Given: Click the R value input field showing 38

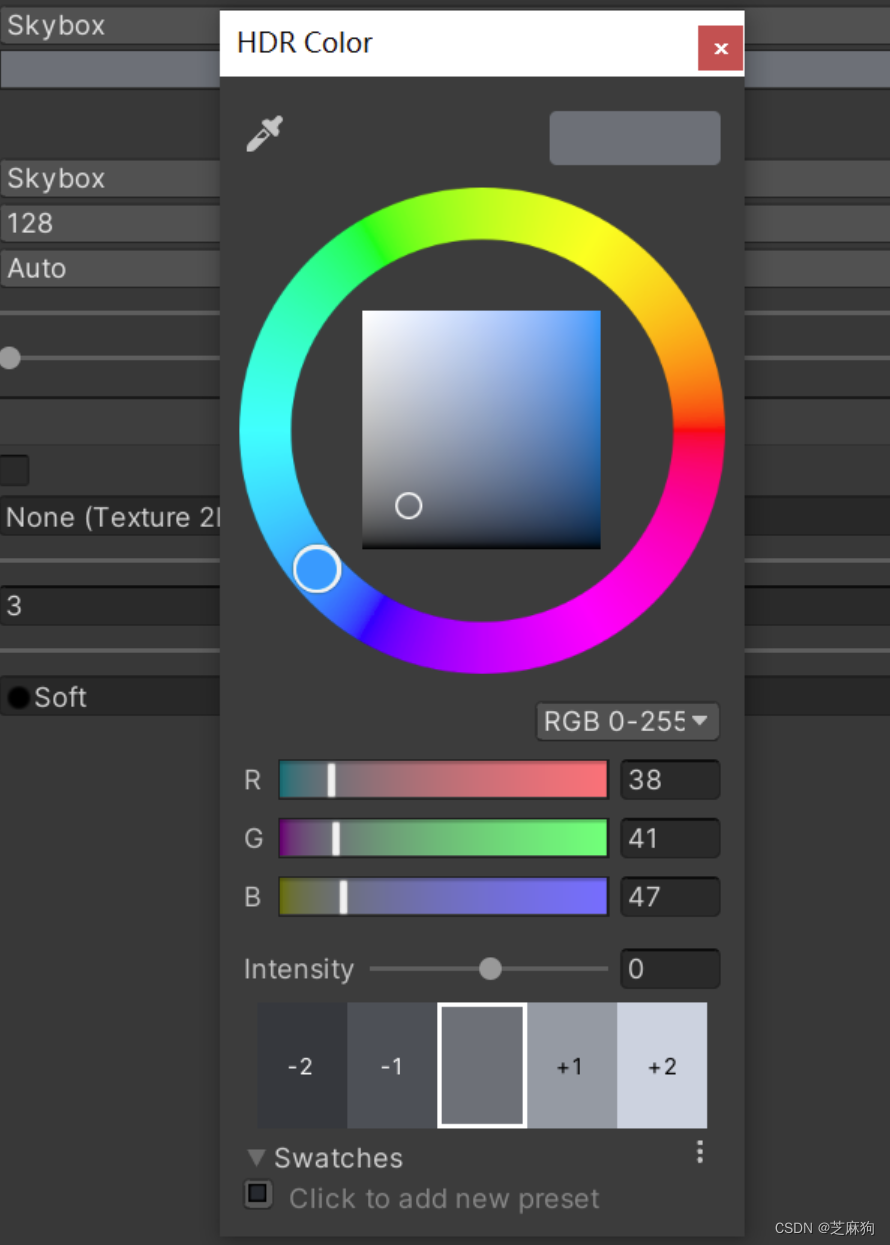Looking at the screenshot, I should coord(670,779).
